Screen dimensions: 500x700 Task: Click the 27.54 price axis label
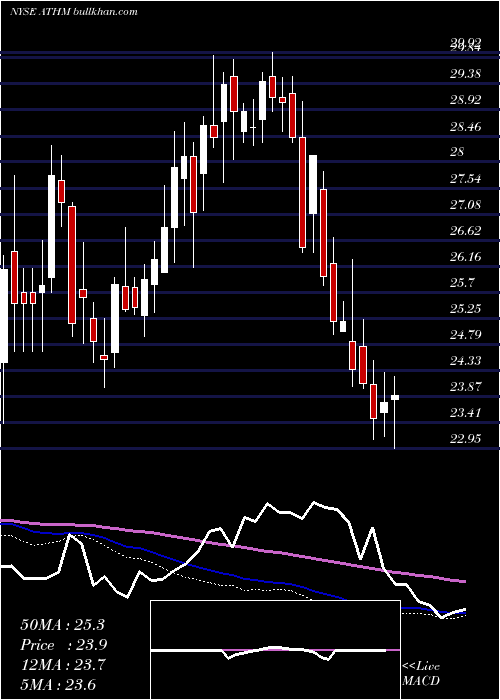[x=465, y=179]
